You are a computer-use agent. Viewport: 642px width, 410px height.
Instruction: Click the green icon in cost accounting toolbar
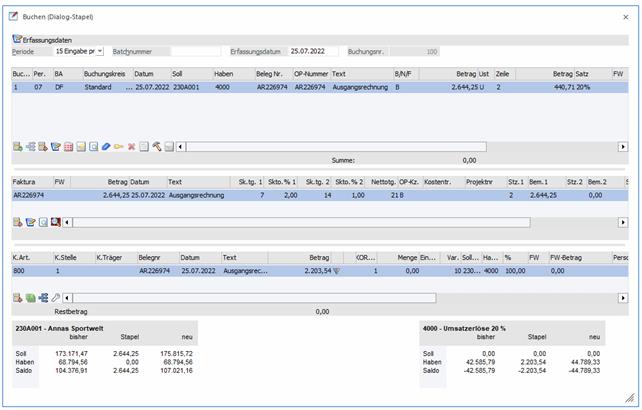point(30,298)
